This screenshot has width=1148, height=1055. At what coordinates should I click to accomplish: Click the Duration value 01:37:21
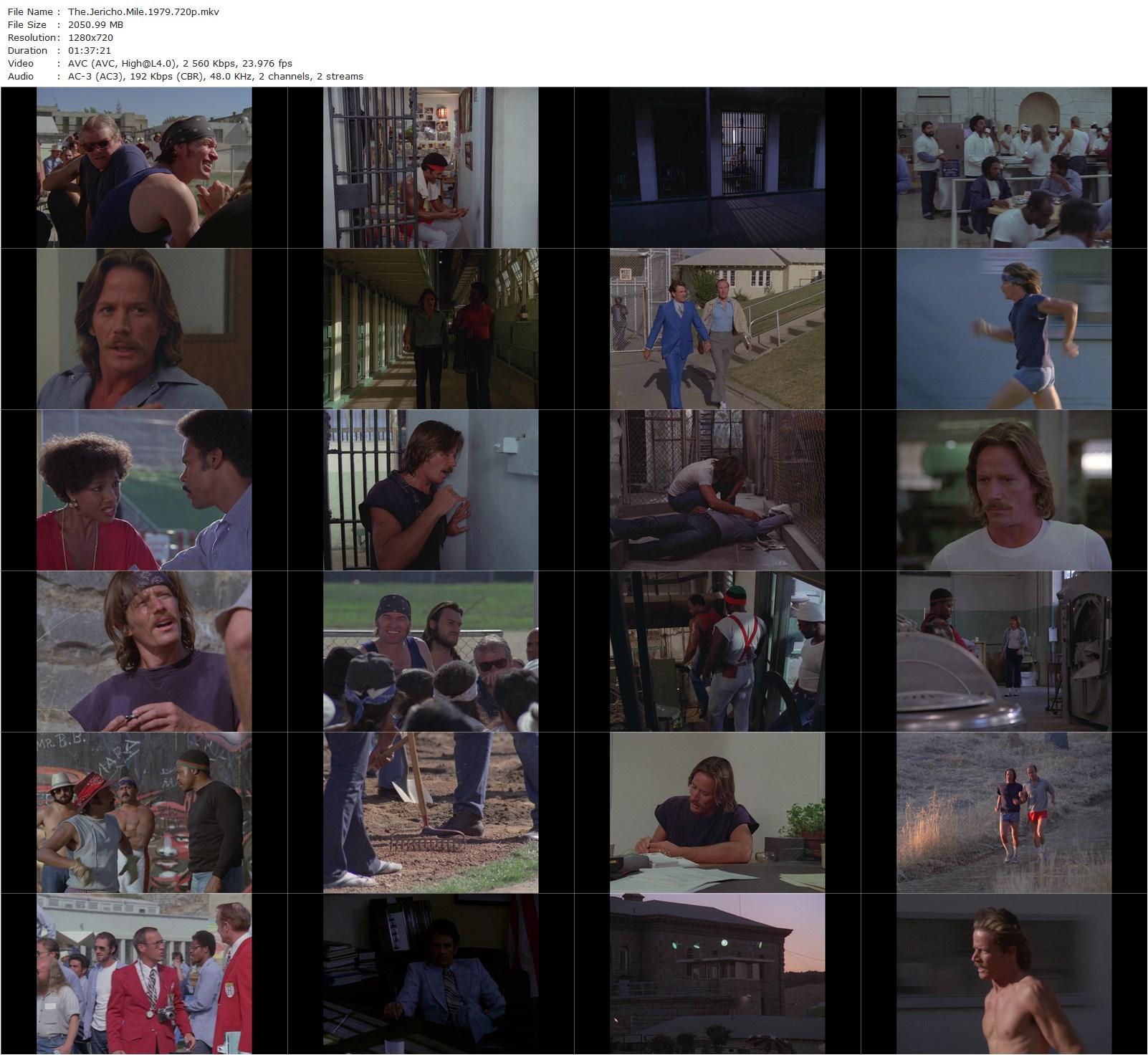tap(90, 50)
